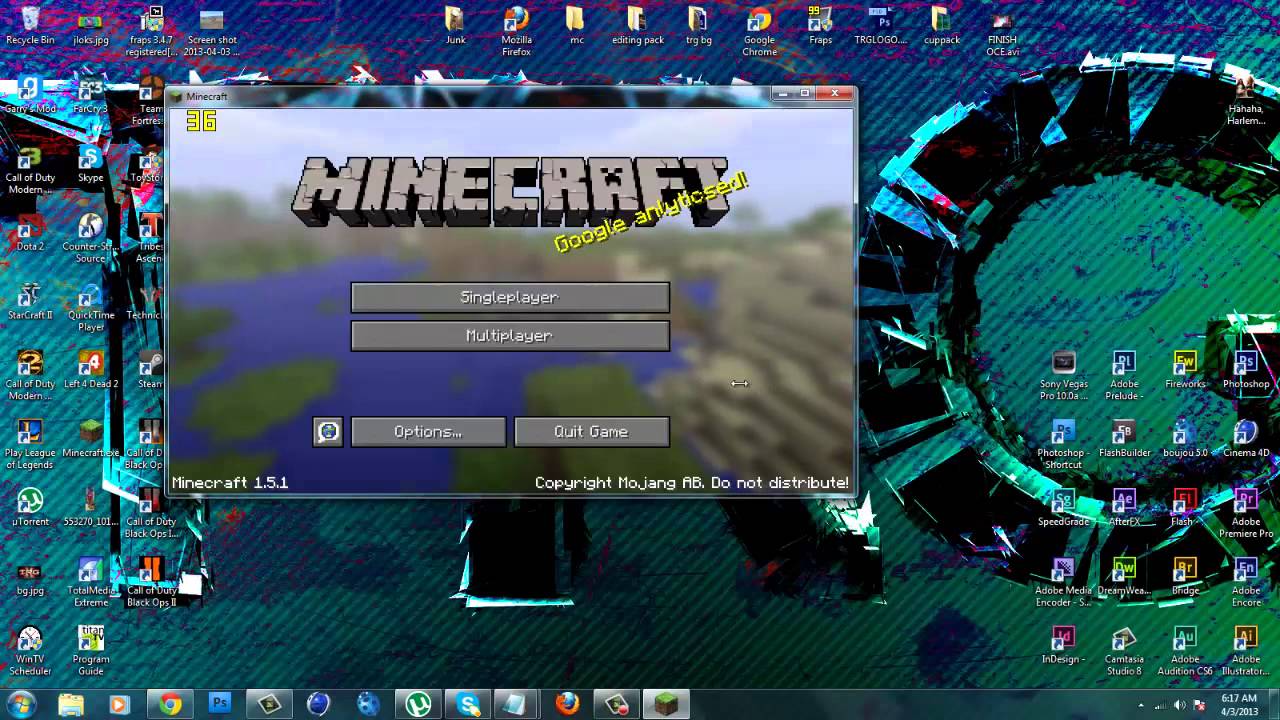This screenshot has height=720, width=1280.
Task: Select the Bridge desktop shortcut
Action: coord(1185,577)
